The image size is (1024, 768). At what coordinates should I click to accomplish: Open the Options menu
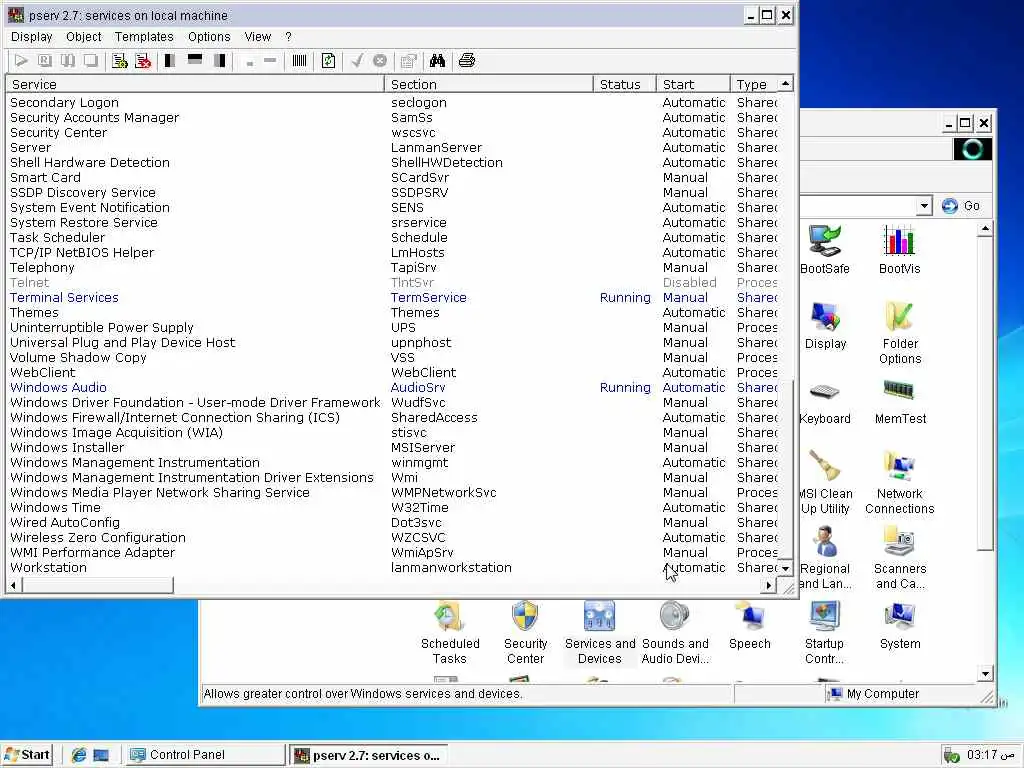[x=209, y=37]
